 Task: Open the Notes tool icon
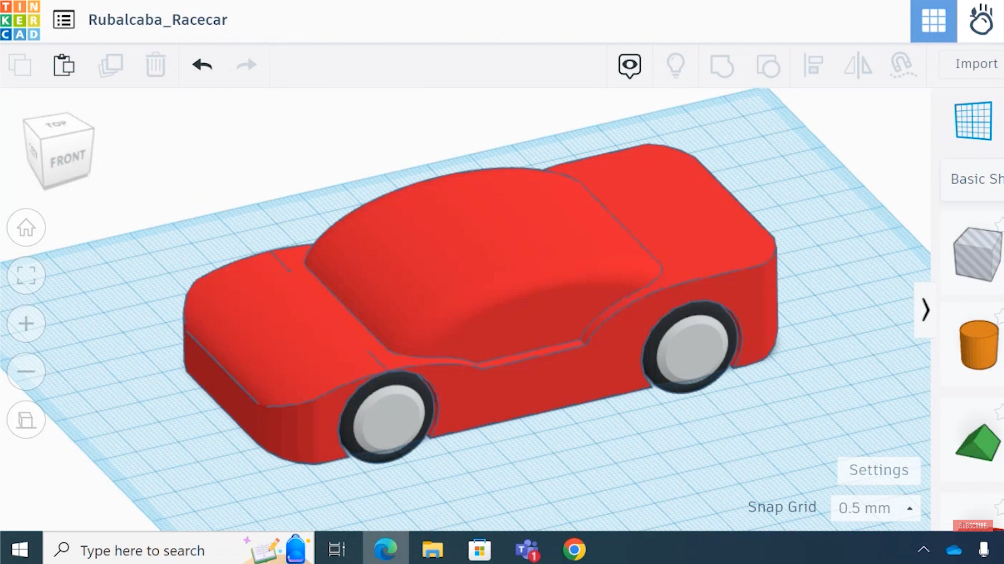click(629, 65)
